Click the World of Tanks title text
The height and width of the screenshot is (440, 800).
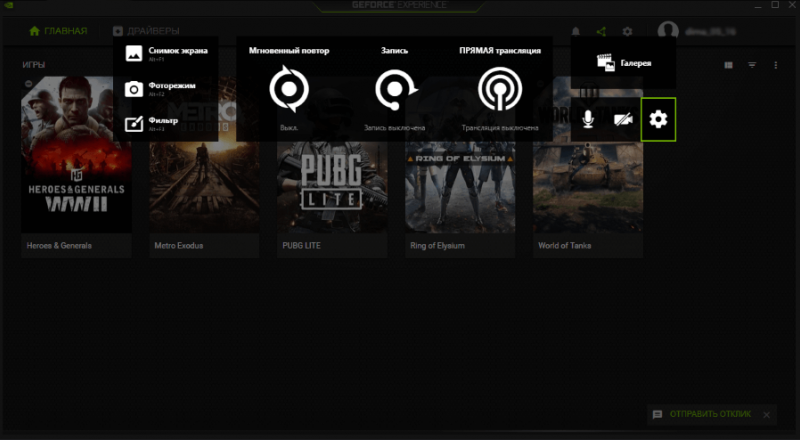[565, 246]
